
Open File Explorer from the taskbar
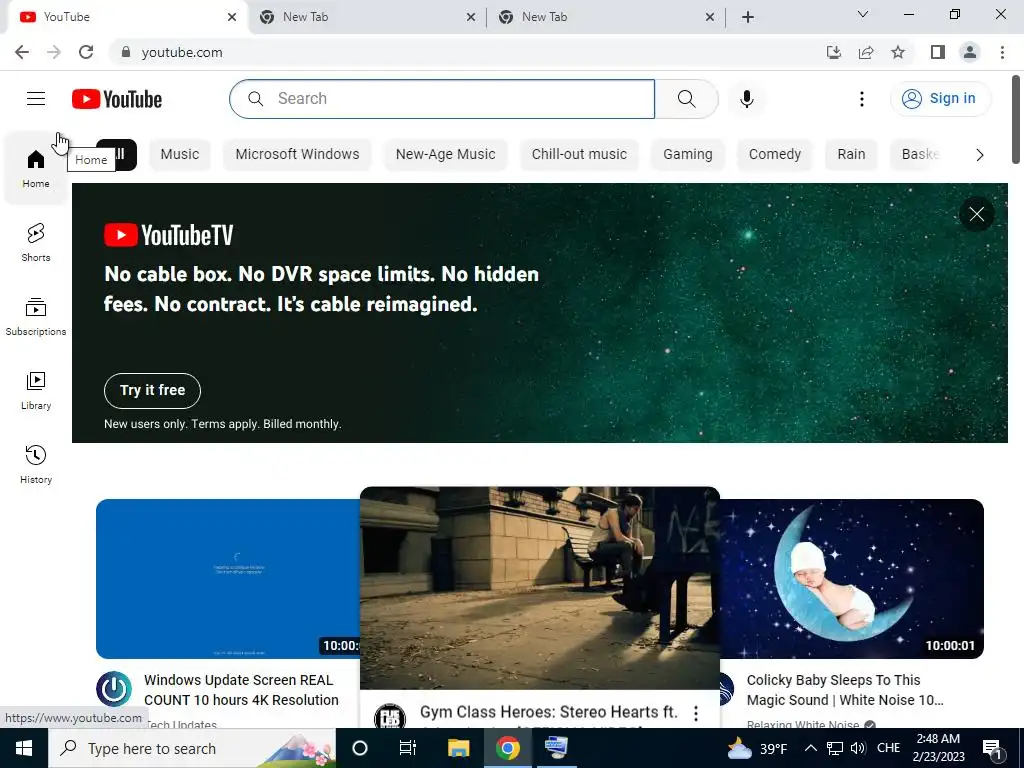[x=458, y=748]
